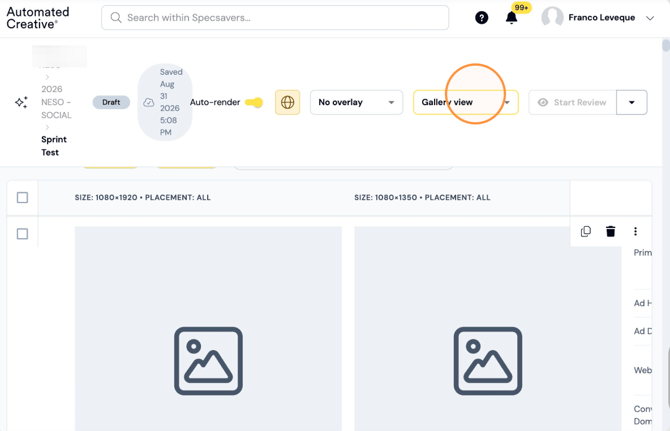Open the 1080×1920 creative placeholder thumbnail
The width and height of the screenshot is (670, 431).
coord(208,328)
